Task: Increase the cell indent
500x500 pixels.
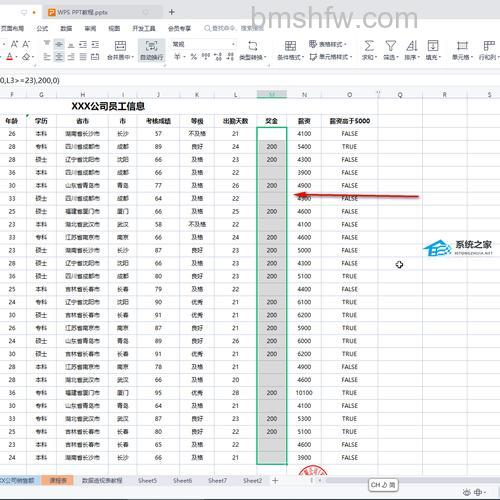Action: 95,44
